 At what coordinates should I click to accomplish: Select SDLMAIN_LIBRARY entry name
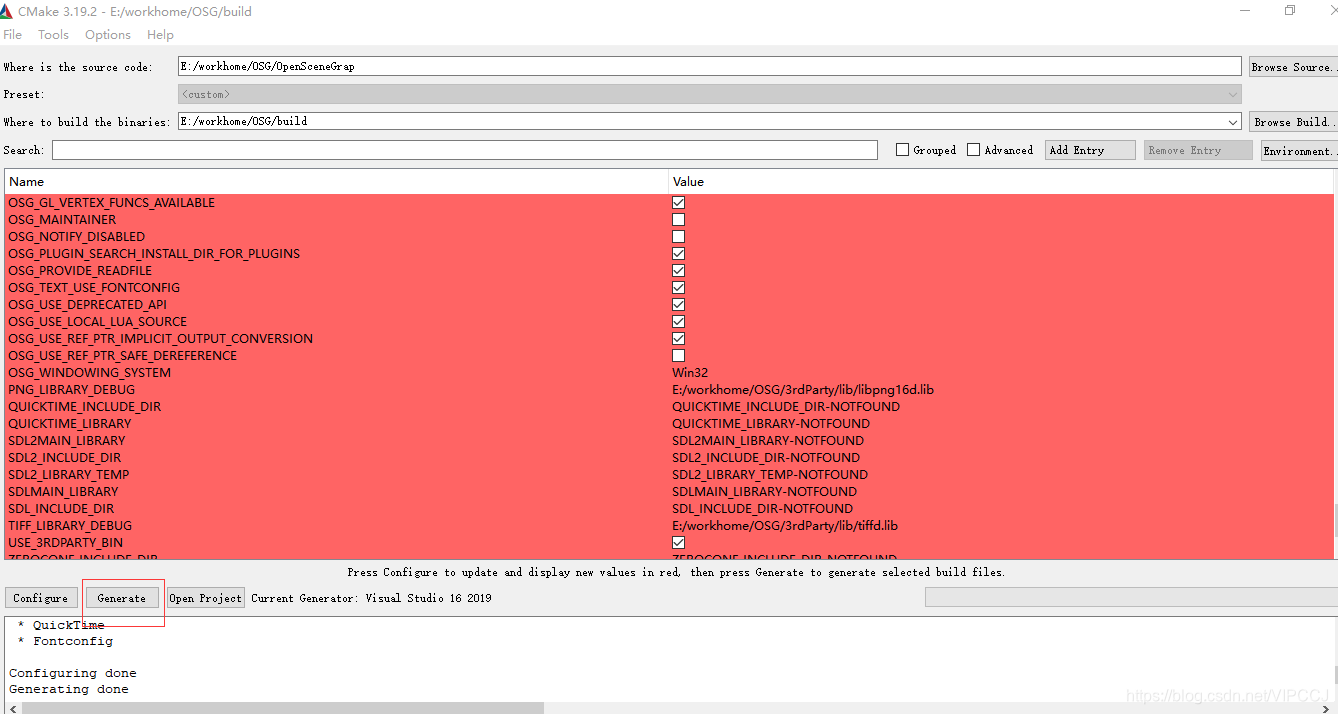click(63, 492)
